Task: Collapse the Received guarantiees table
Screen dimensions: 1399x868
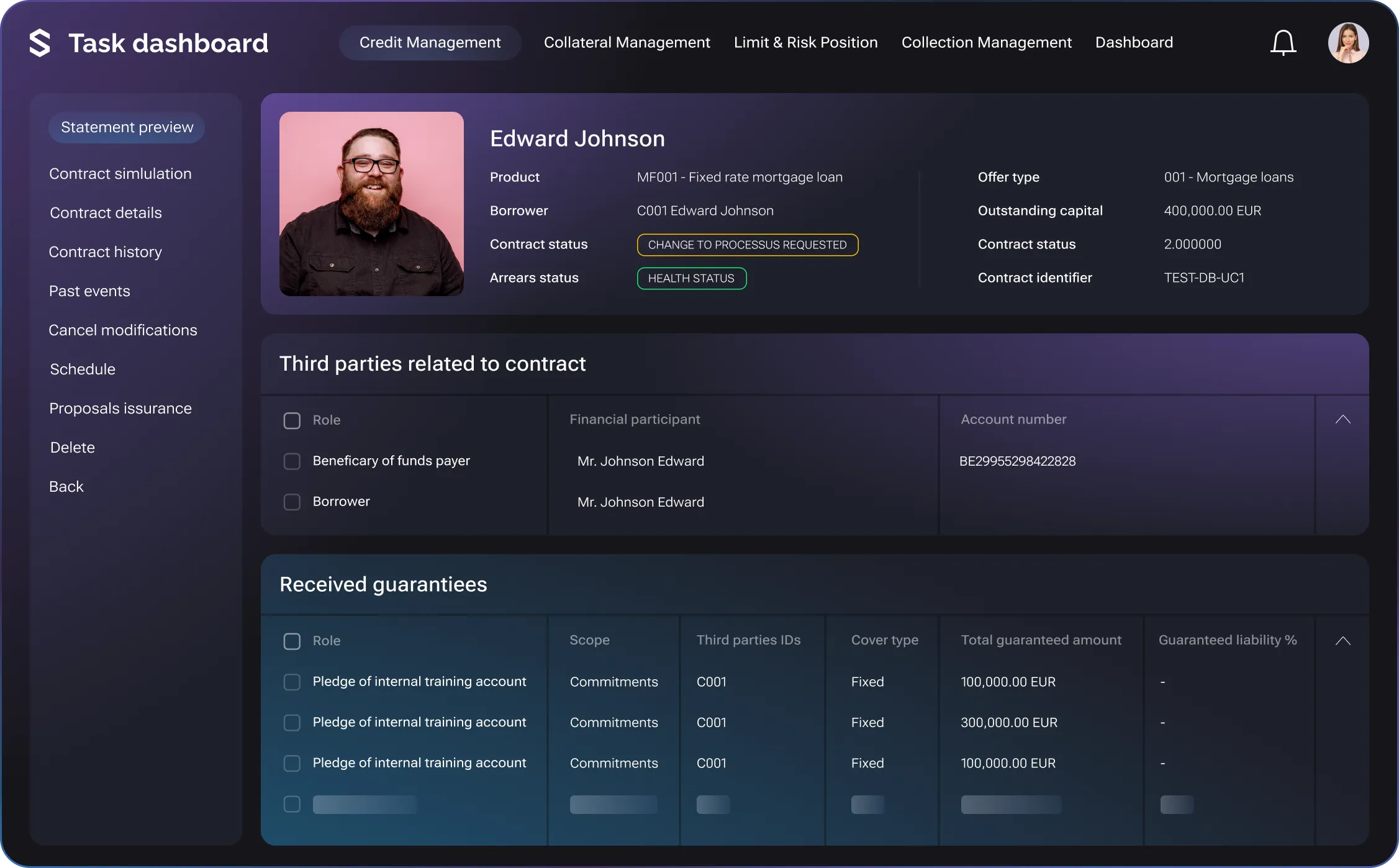Action: coord(1342,641)
